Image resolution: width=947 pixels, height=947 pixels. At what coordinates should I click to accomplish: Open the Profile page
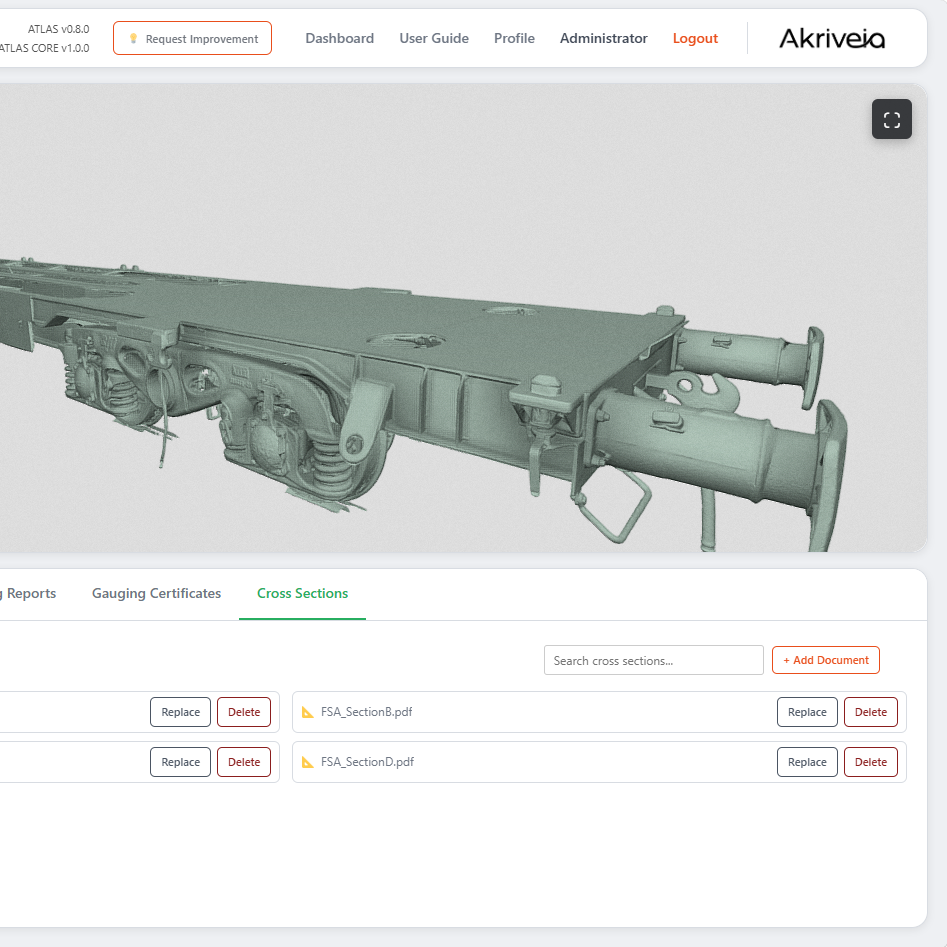tap(514, 39)
